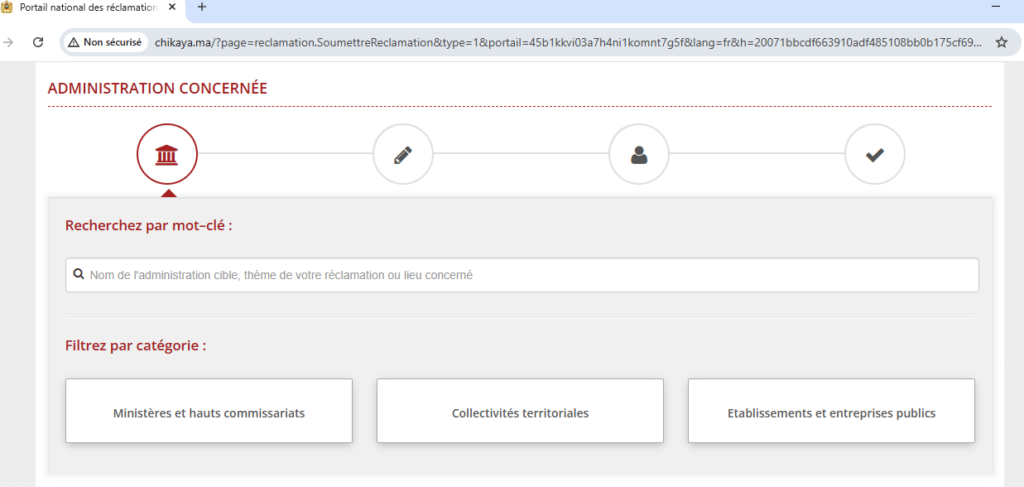Screen dimensions: 1024x487
Task: Click the pencil edit step icon
Action: point(403,155)
